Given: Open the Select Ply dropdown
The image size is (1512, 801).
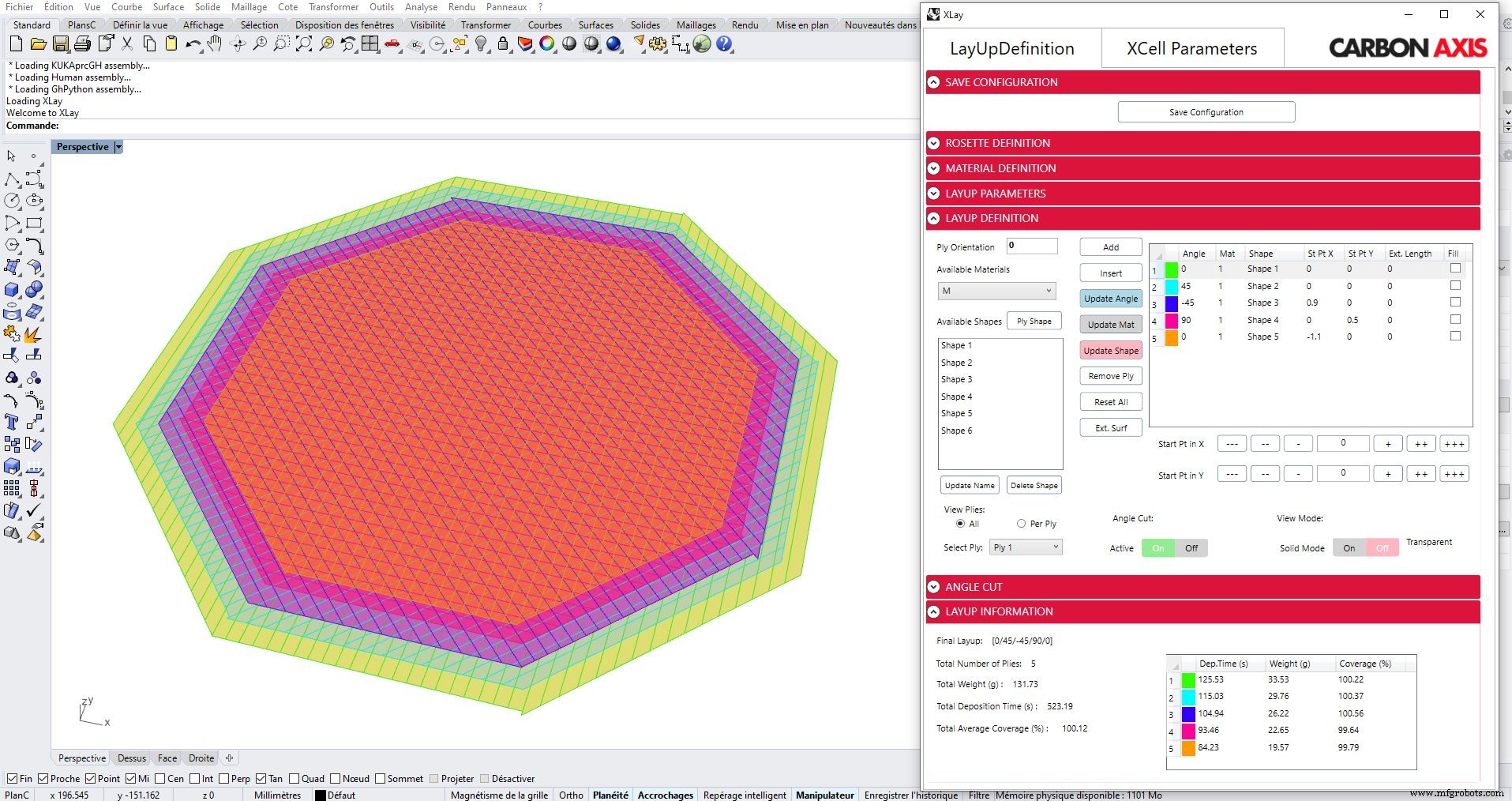Looking at the screenshot, I should [1025, 547].
